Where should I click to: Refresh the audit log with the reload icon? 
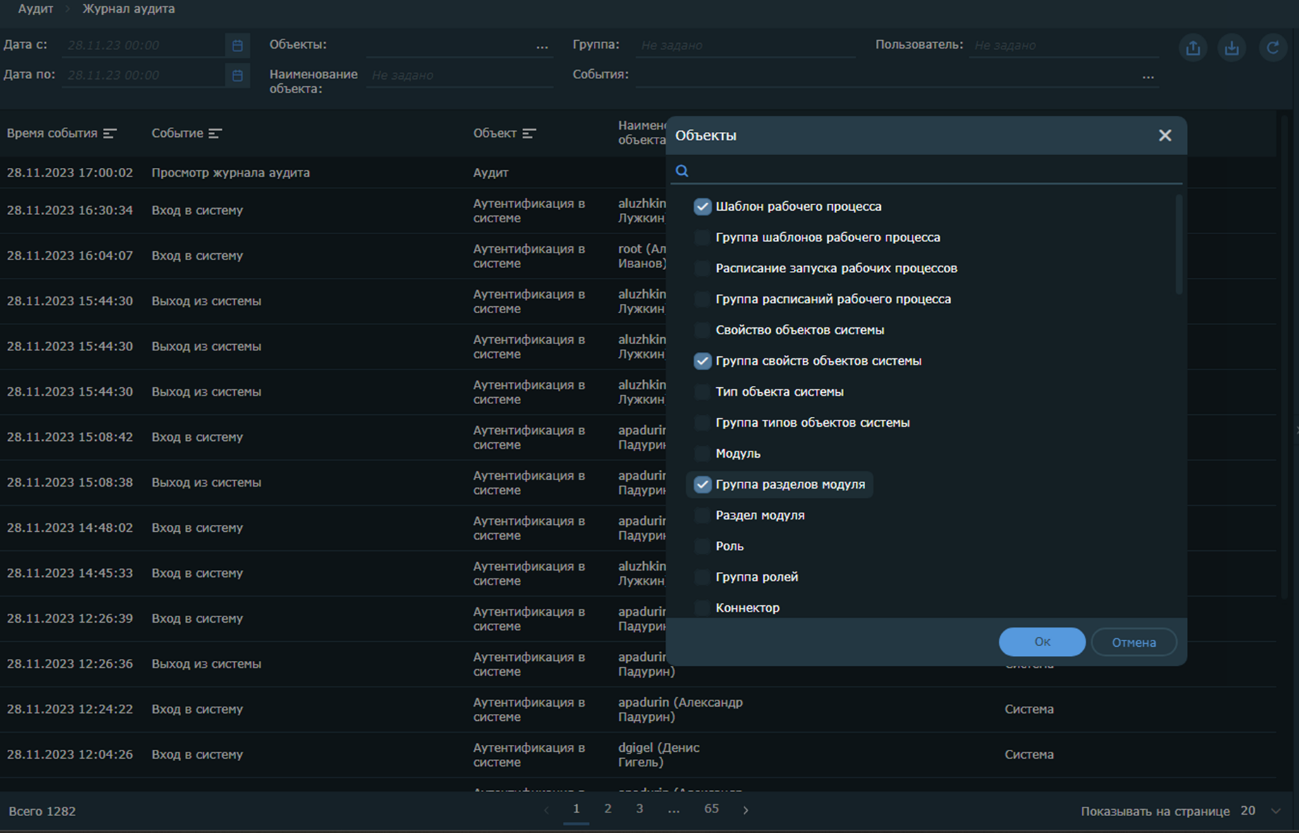pyautogui.click(x=1272, y=48)
